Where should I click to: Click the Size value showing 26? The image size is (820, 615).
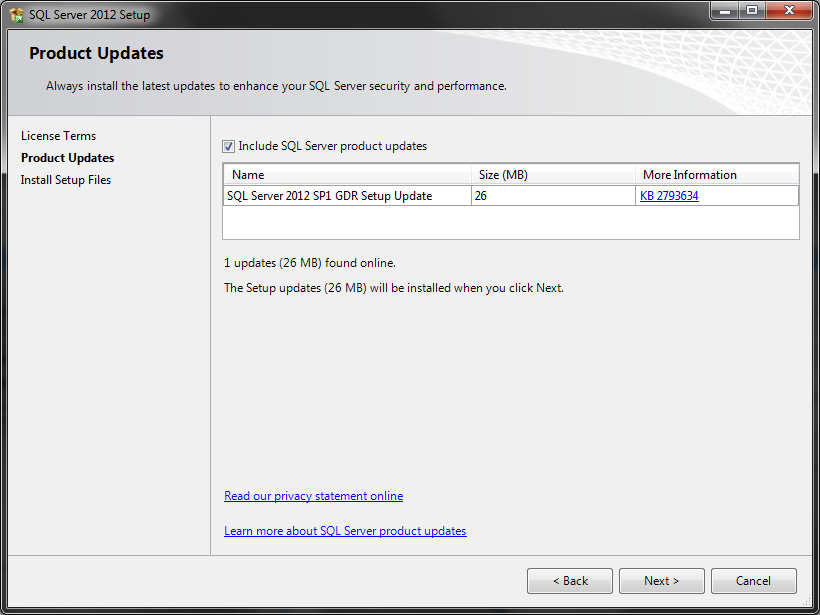(480, 195)
